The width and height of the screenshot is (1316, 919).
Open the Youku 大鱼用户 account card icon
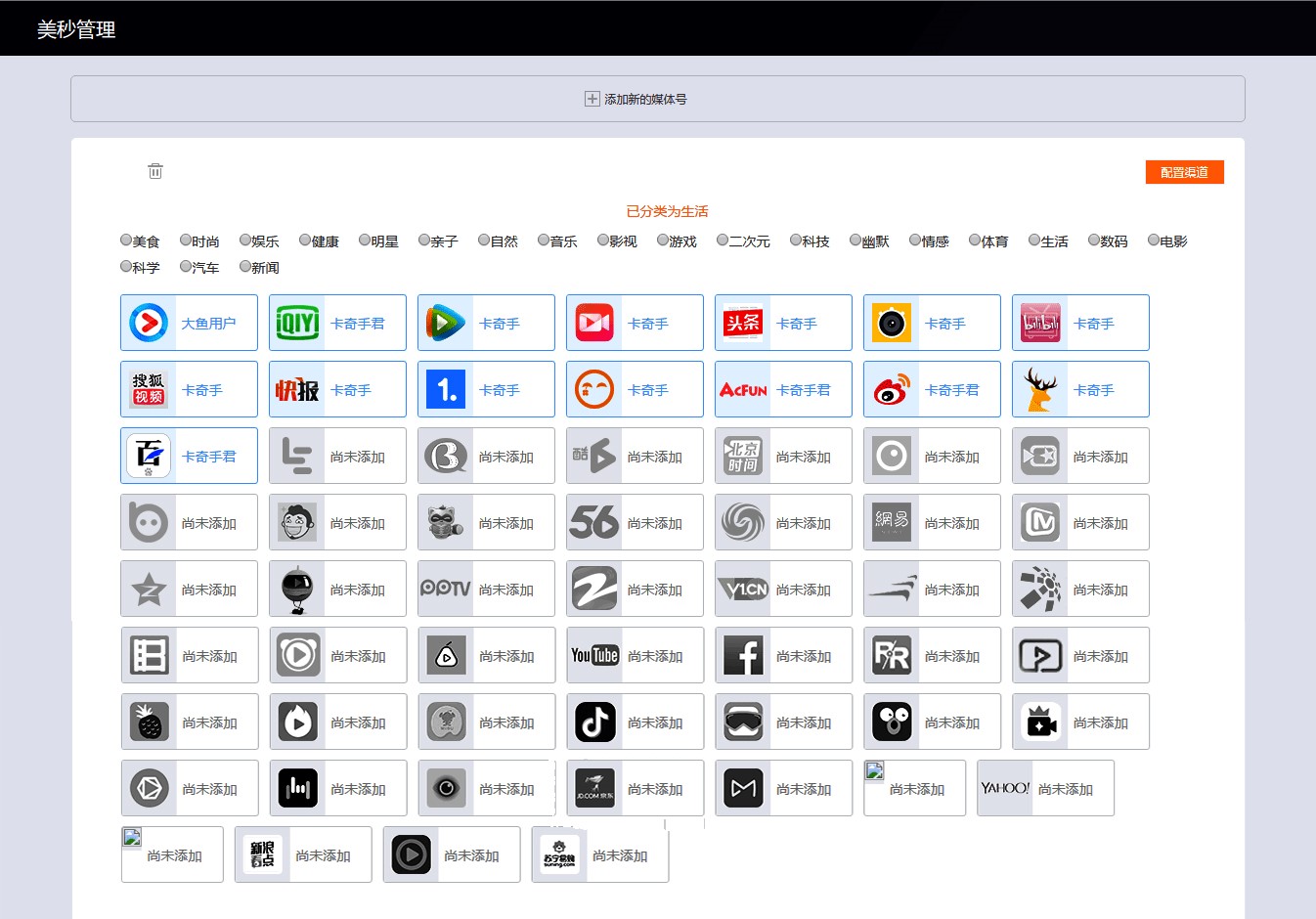(x=149, y=323)
